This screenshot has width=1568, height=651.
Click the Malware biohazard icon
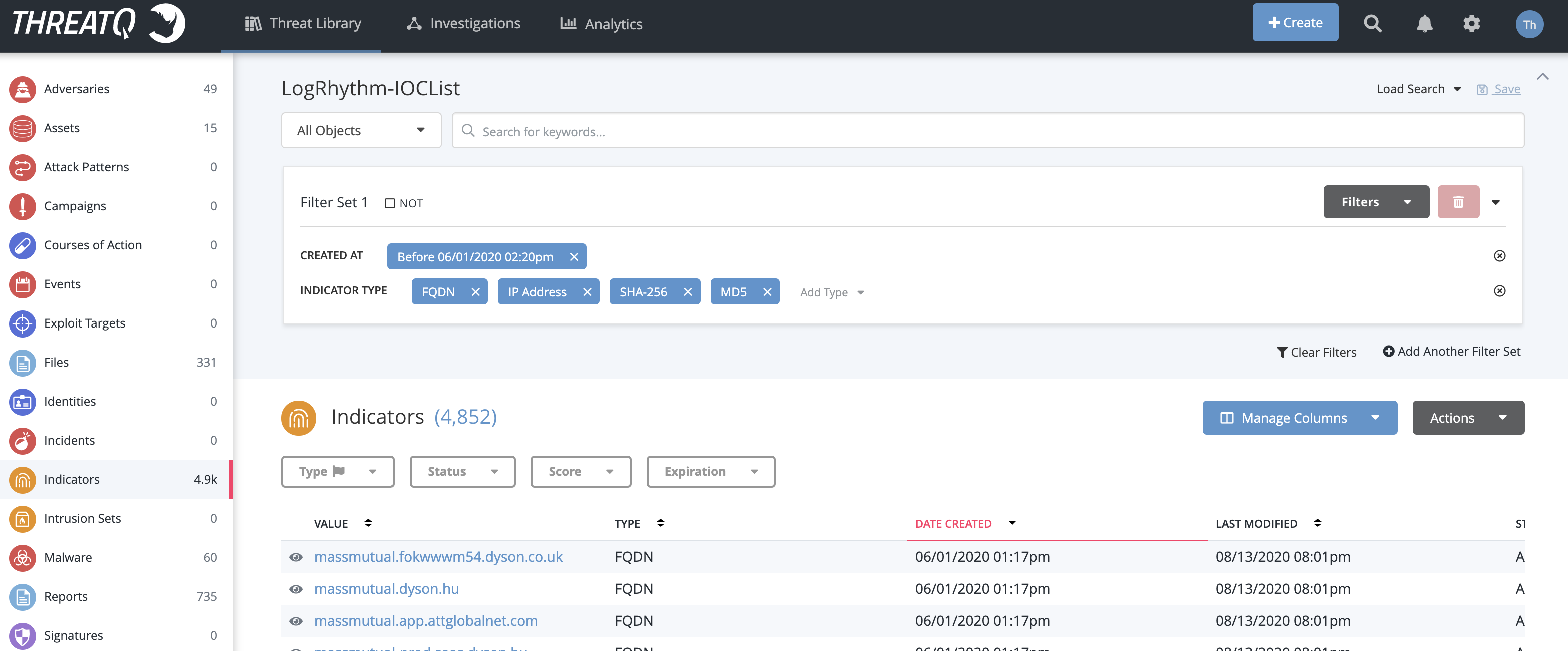23,557
